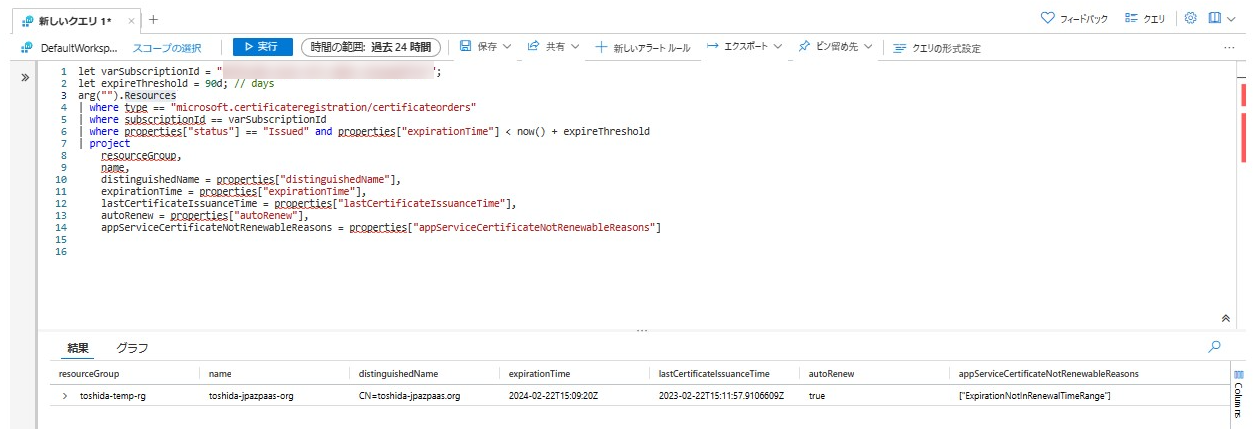Open the settings gear icon

tap(1190, 18)
